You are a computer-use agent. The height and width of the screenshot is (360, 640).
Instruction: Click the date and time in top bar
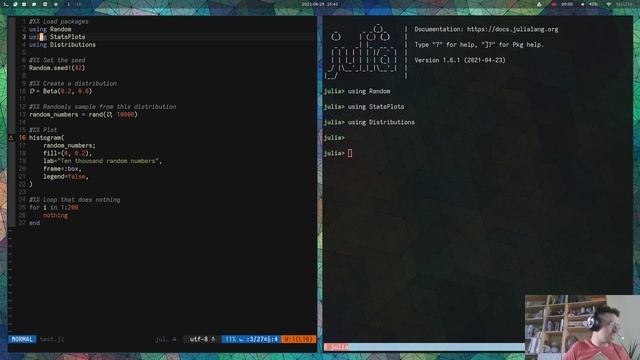click(x=320, y=4)
